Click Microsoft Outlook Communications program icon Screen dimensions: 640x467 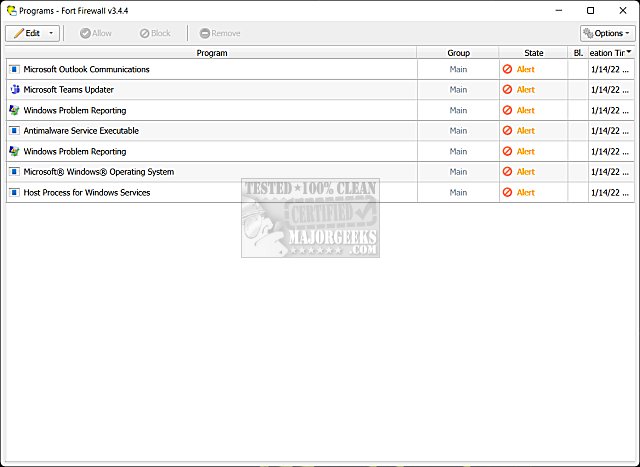click(14, 69)
